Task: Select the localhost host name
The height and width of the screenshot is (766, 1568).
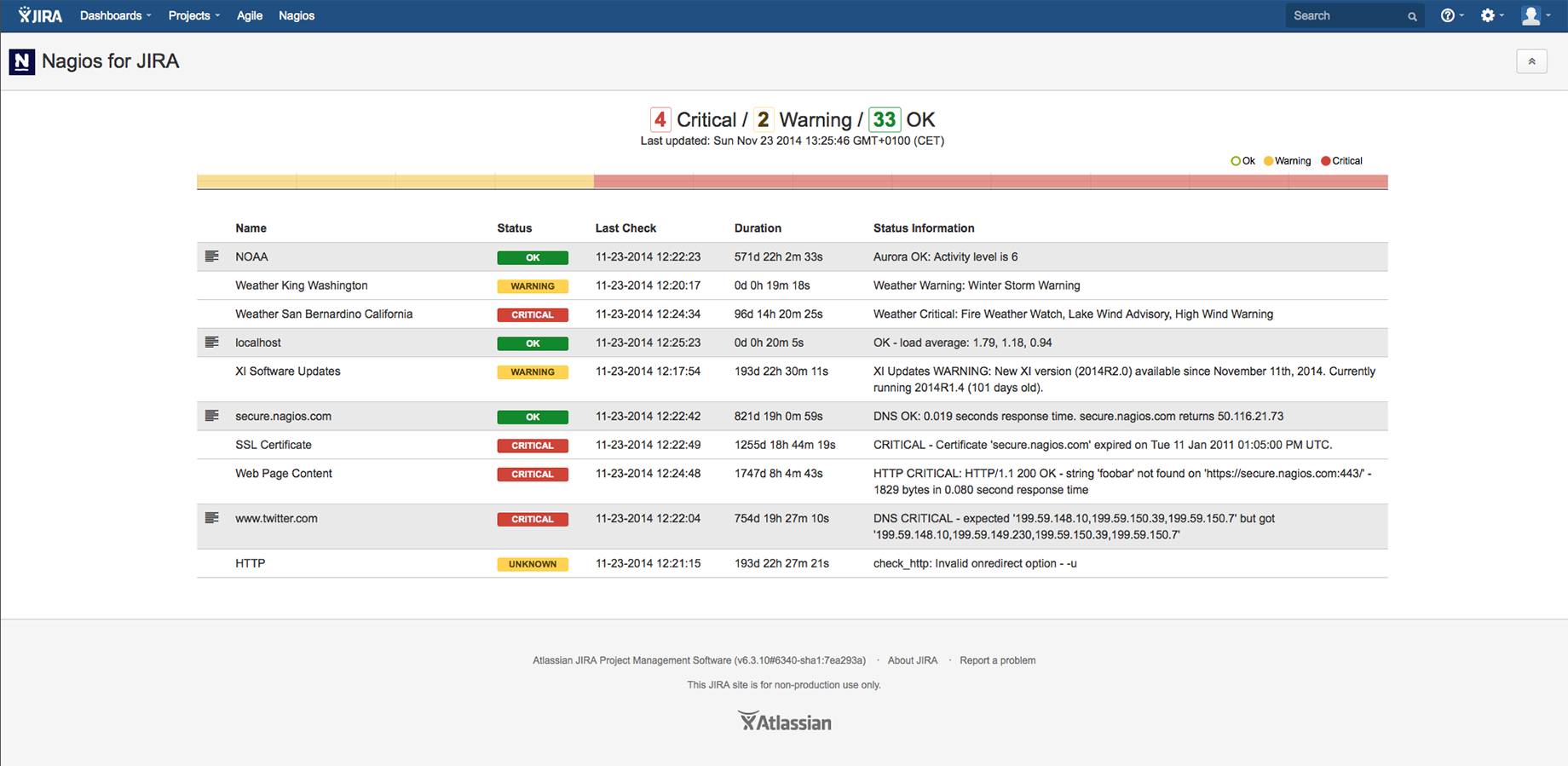Action: click(x=258, y=343)
